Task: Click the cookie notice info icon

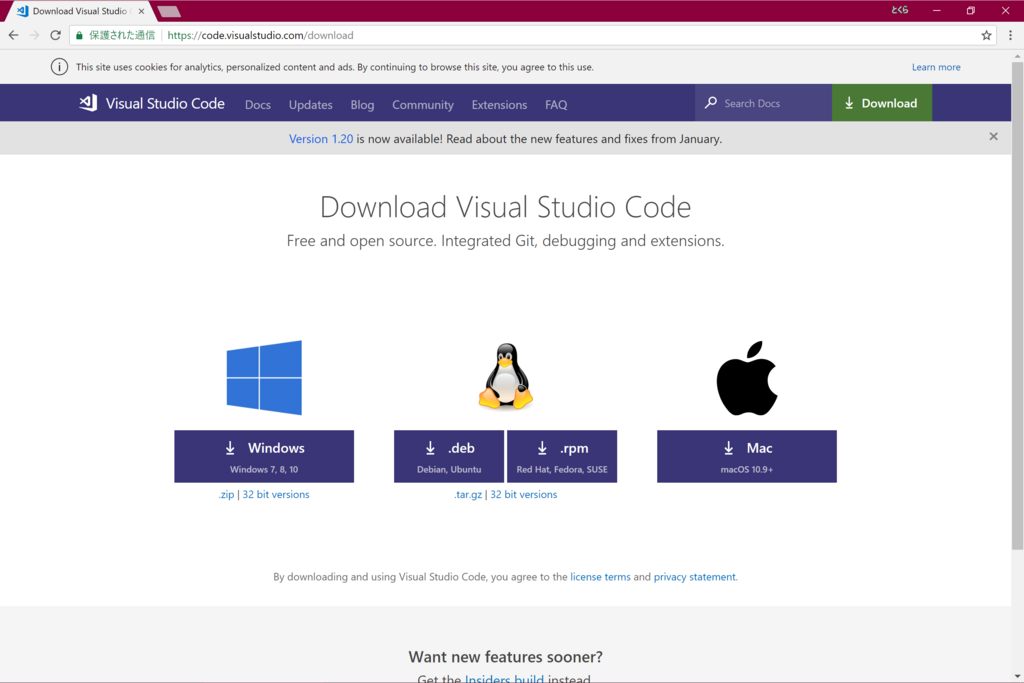Action: [x=59, y=67]
